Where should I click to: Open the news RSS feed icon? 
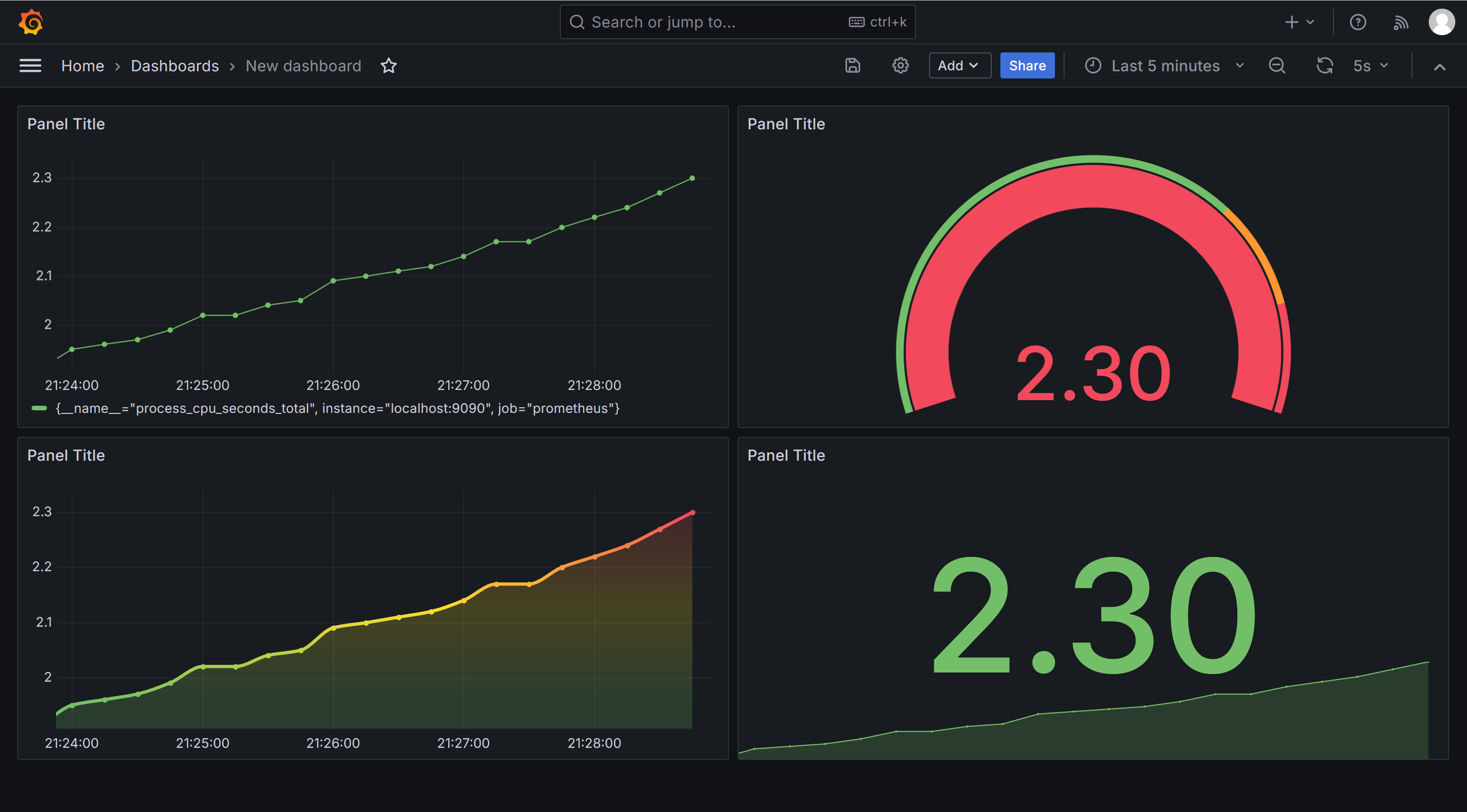(x=1400, y=22)
